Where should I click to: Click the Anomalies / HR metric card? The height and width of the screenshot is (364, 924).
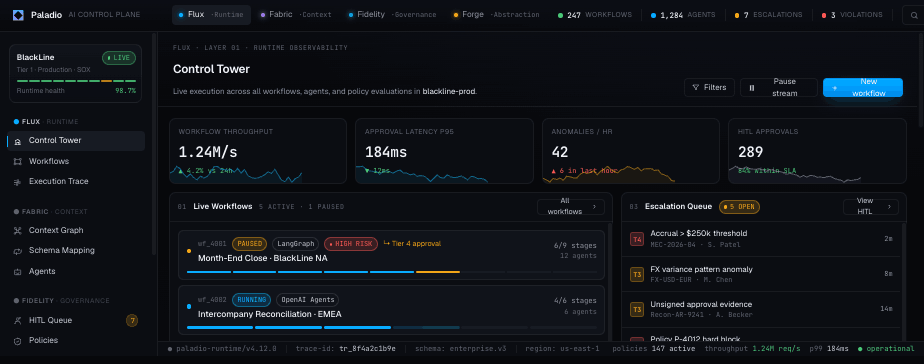pos(631,151)
